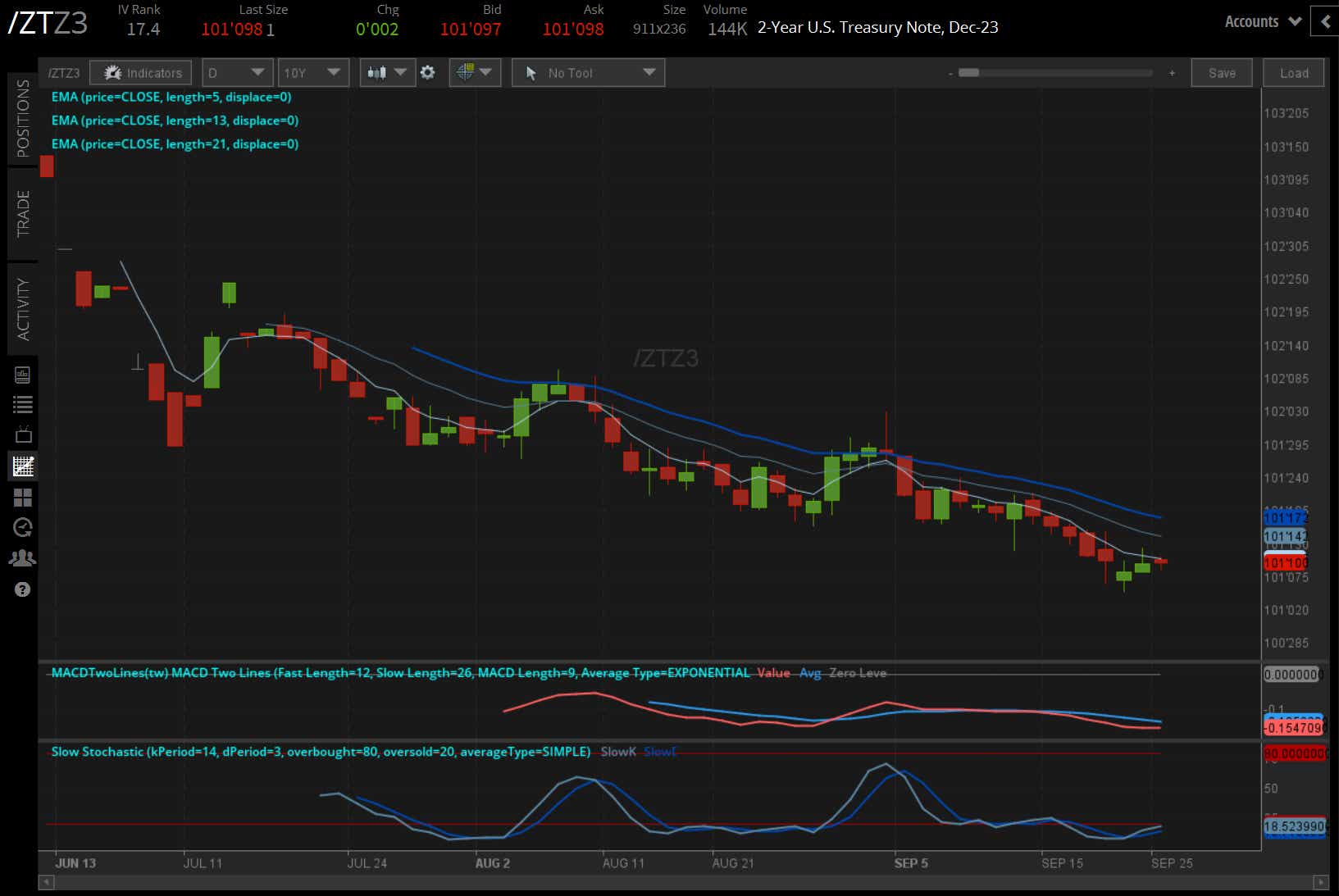Open the candlestick chart type dropdown

point(387,73)
